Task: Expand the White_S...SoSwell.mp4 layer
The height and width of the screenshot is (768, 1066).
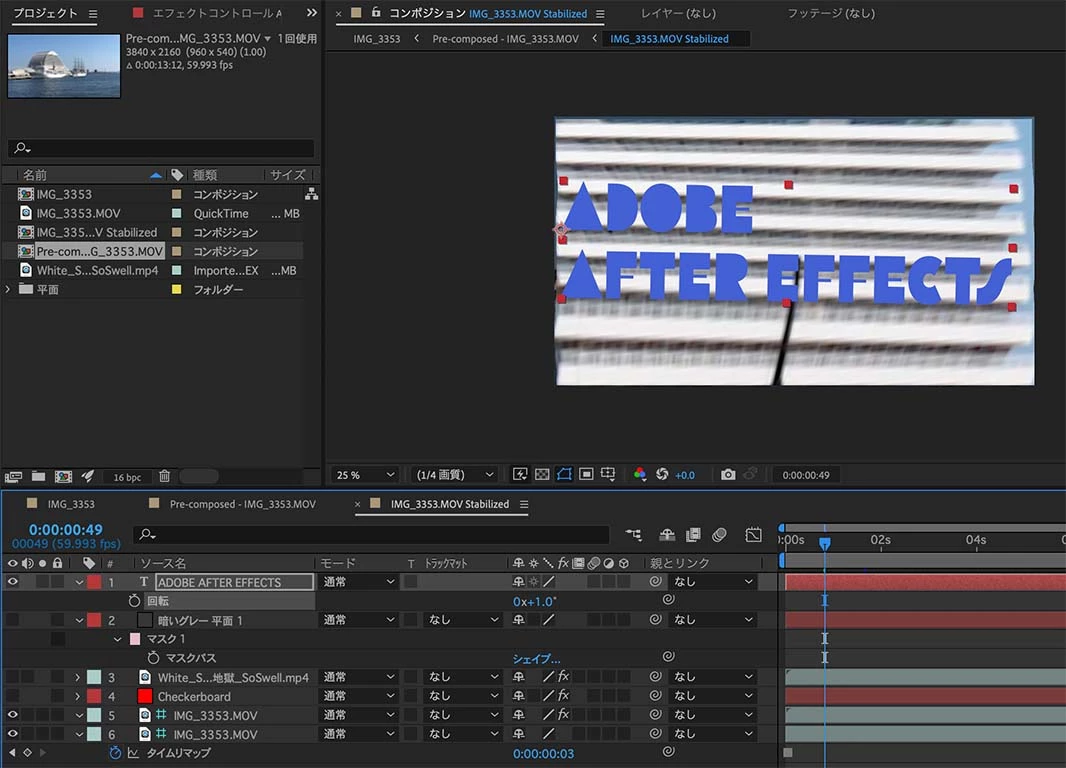Action: tap(78, 678)
